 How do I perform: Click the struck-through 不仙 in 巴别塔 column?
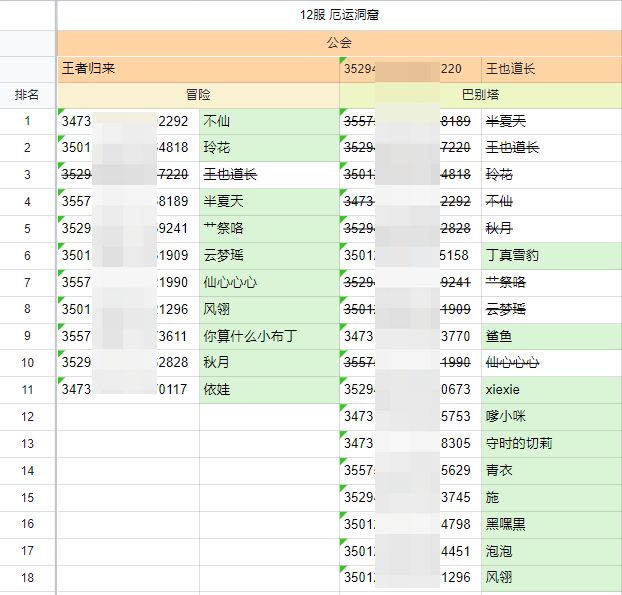pyautogui.click(x=551, y=202)
